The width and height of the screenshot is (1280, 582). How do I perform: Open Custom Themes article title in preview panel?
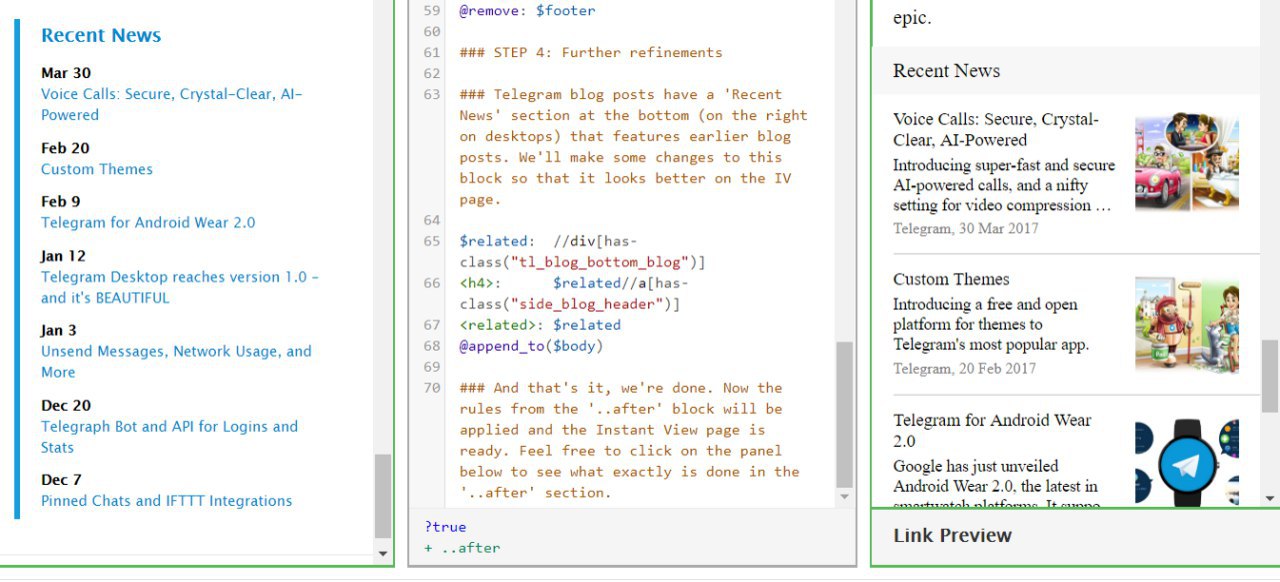click(x=951, y=280)
